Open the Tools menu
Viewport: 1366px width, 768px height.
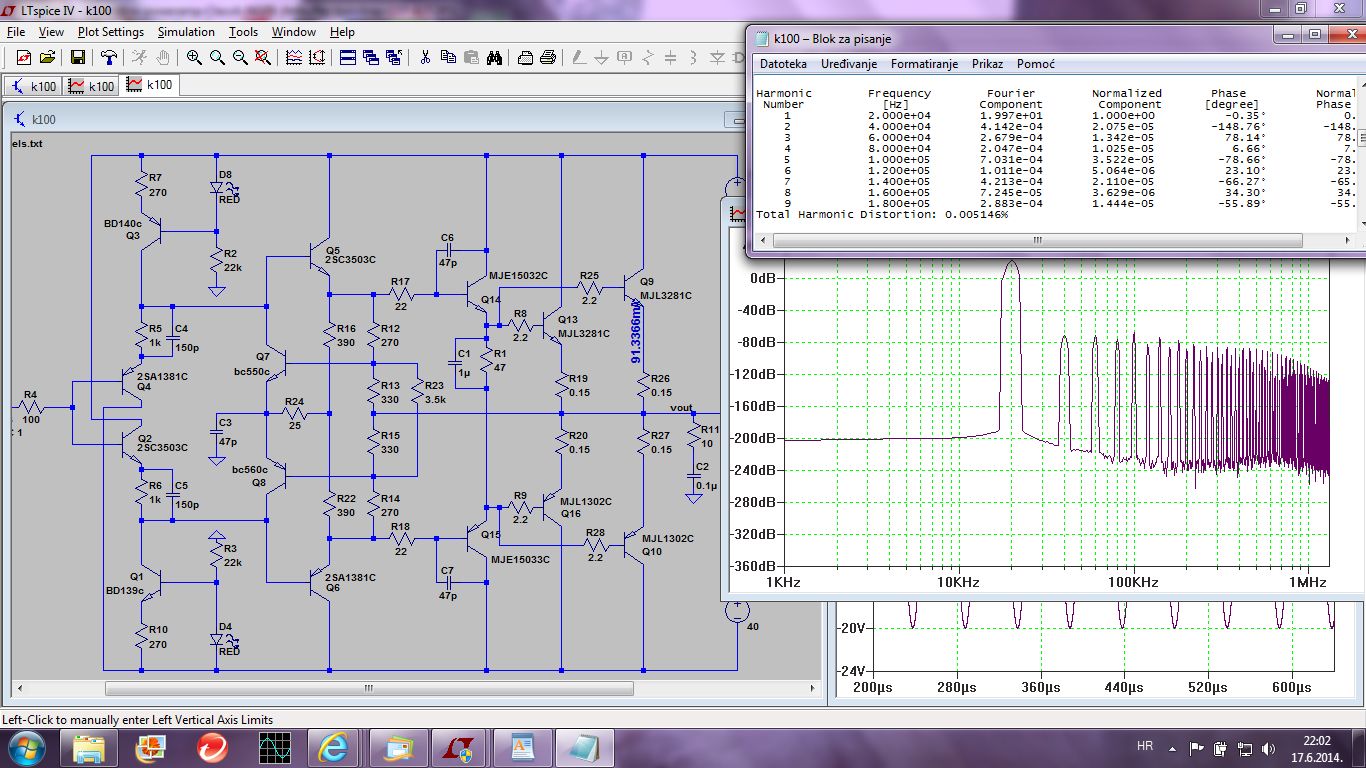[x=243, y=32]
